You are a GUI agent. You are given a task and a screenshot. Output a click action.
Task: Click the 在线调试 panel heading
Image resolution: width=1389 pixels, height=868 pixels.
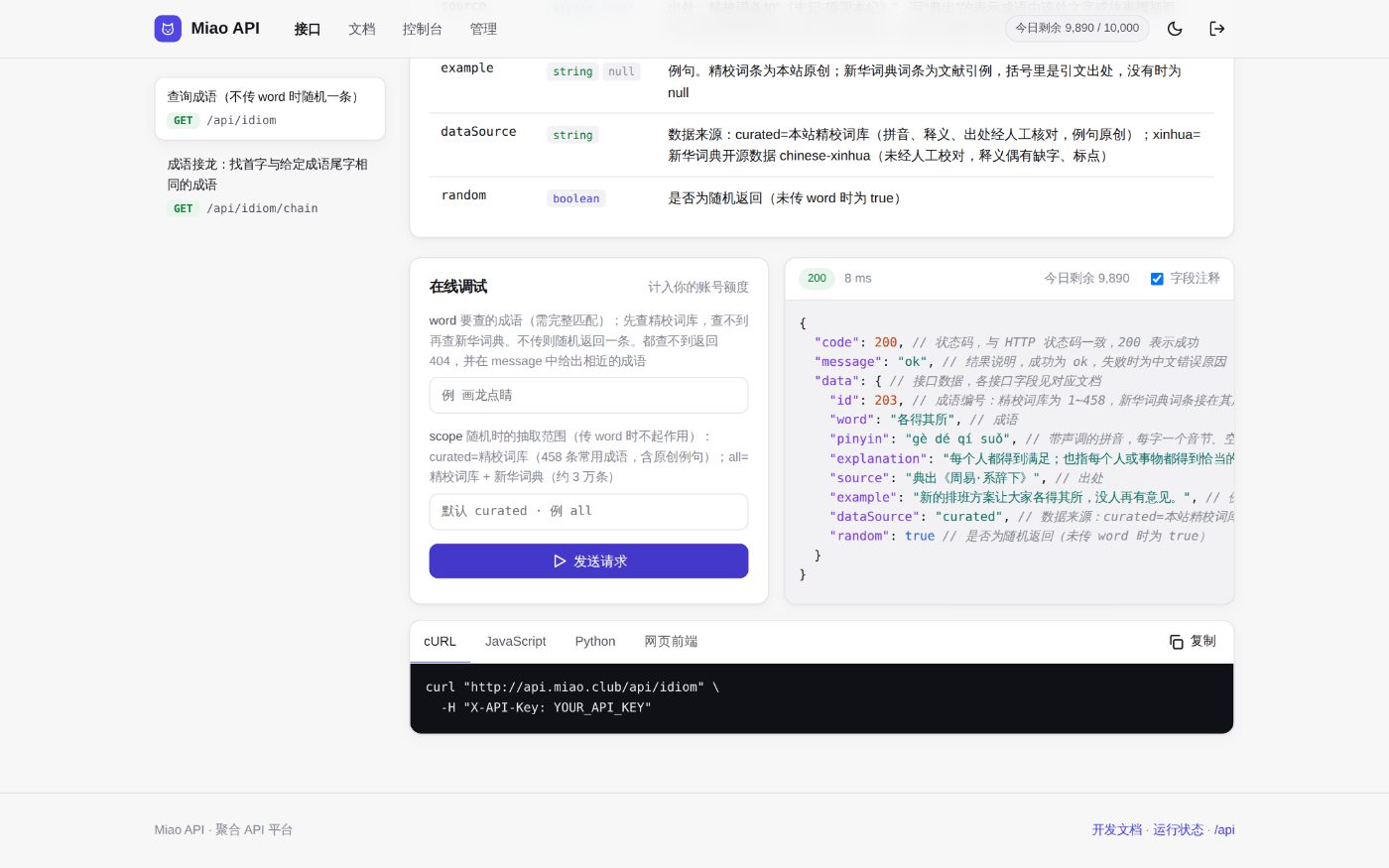click(x=458, y=287)
